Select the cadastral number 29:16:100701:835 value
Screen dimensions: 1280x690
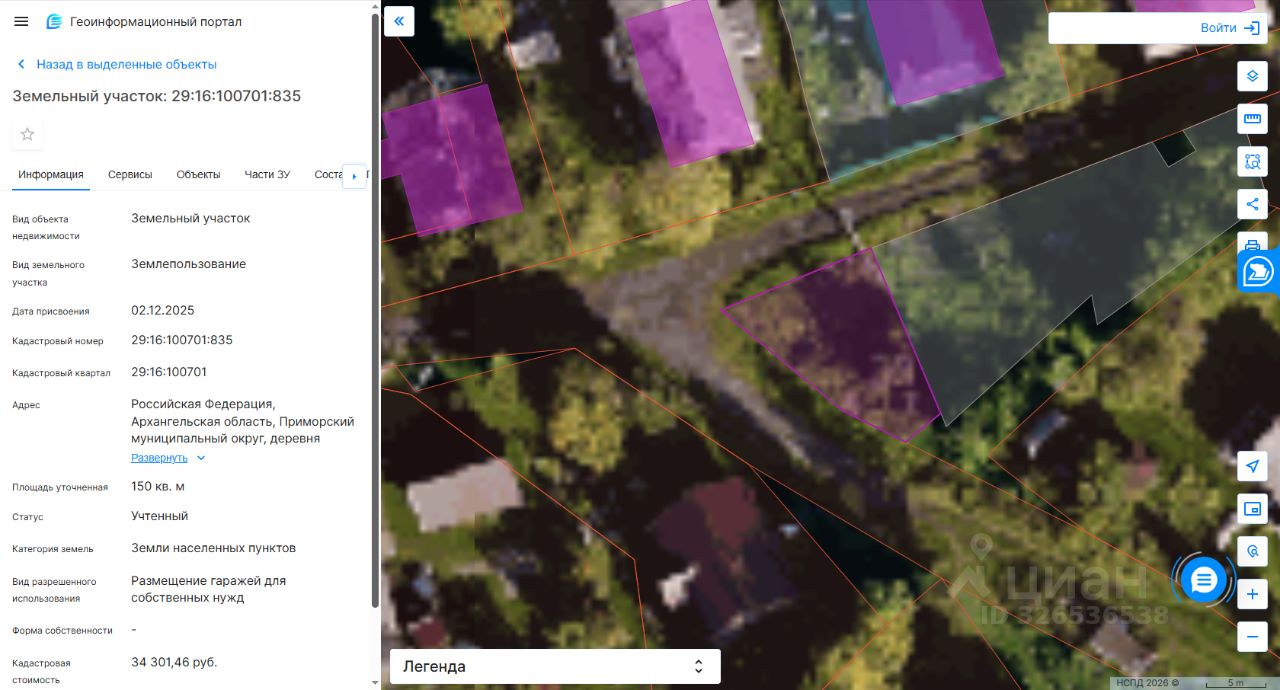(182, 340)
